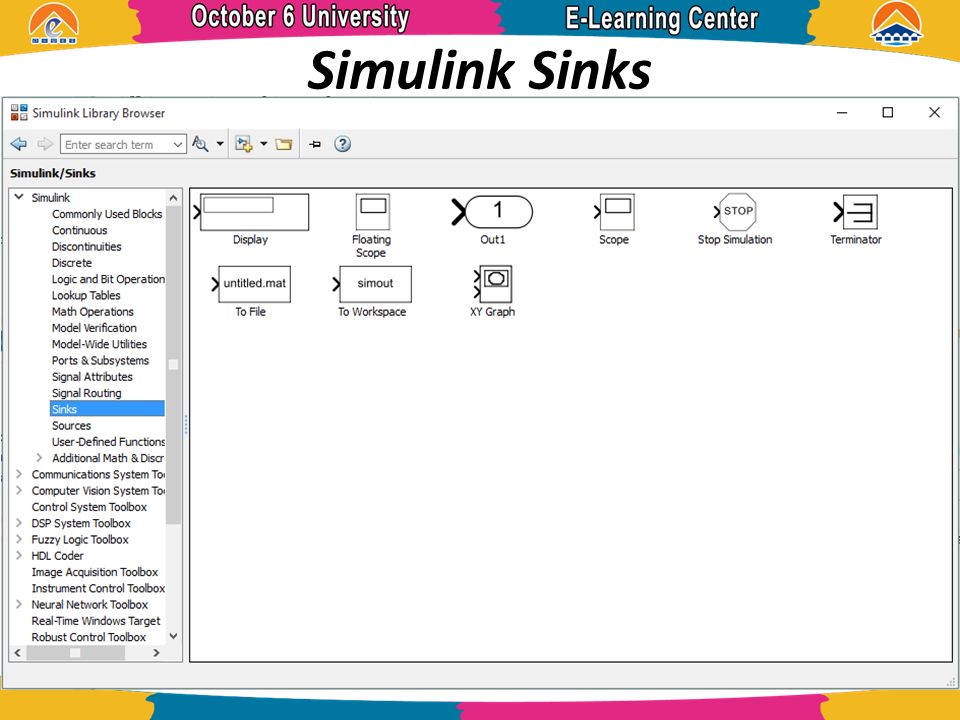Open the new model dropdown arrow
960x720 pixels.
click(x=264, y=144)
